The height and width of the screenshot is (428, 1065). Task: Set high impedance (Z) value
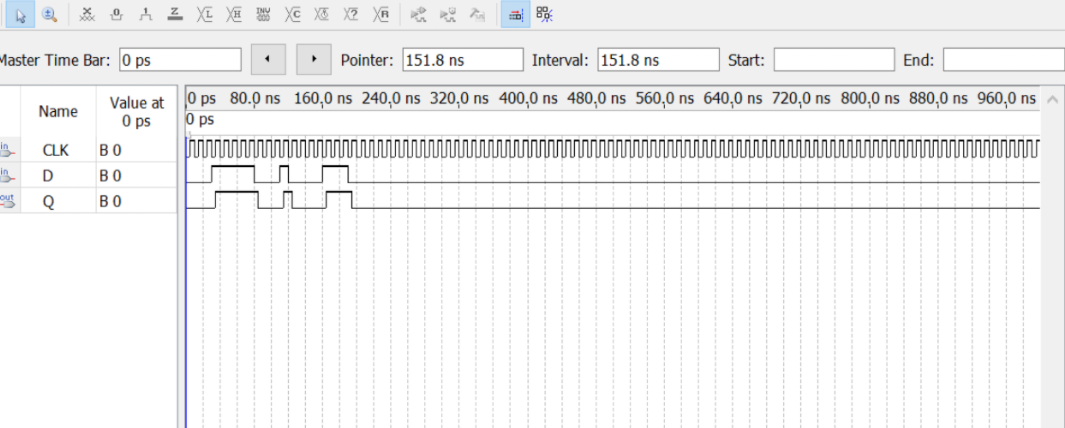(x=175, y=14)
